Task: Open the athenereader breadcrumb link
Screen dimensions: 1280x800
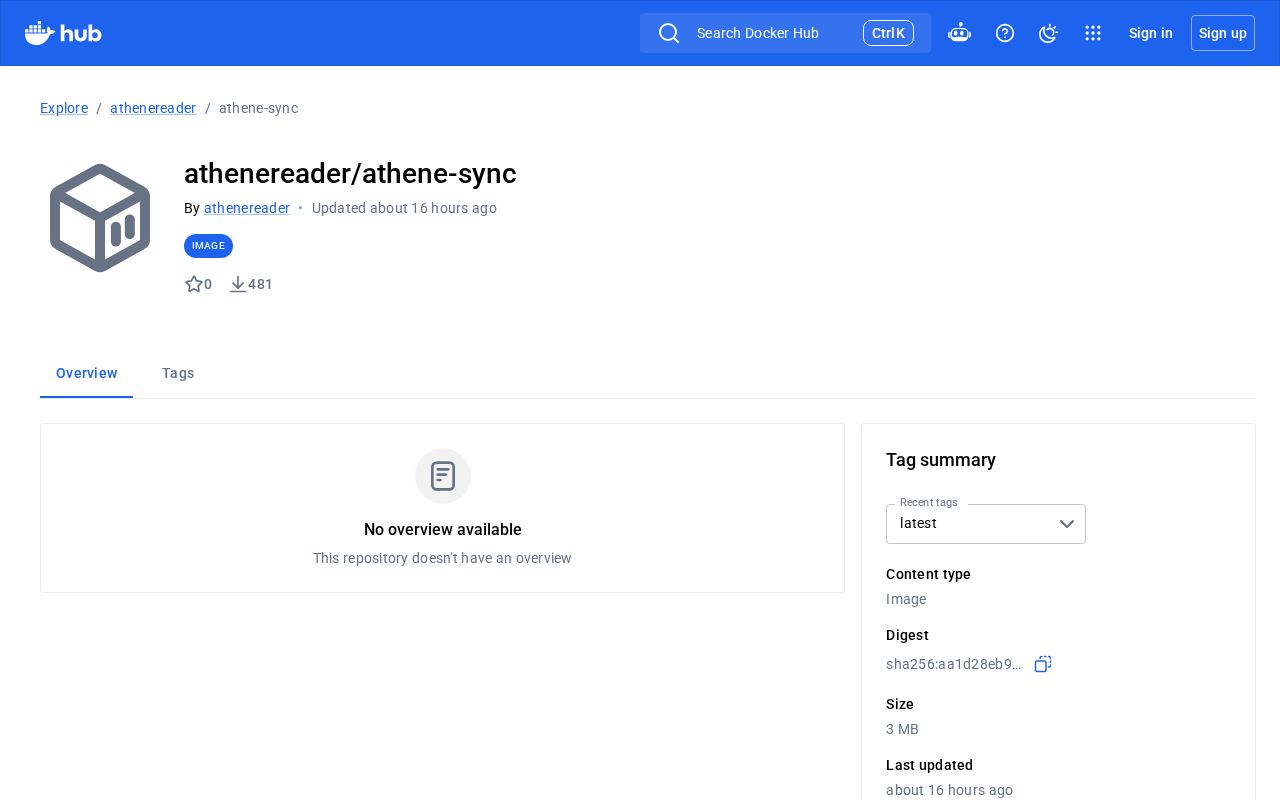Action: tap(153, 108)
